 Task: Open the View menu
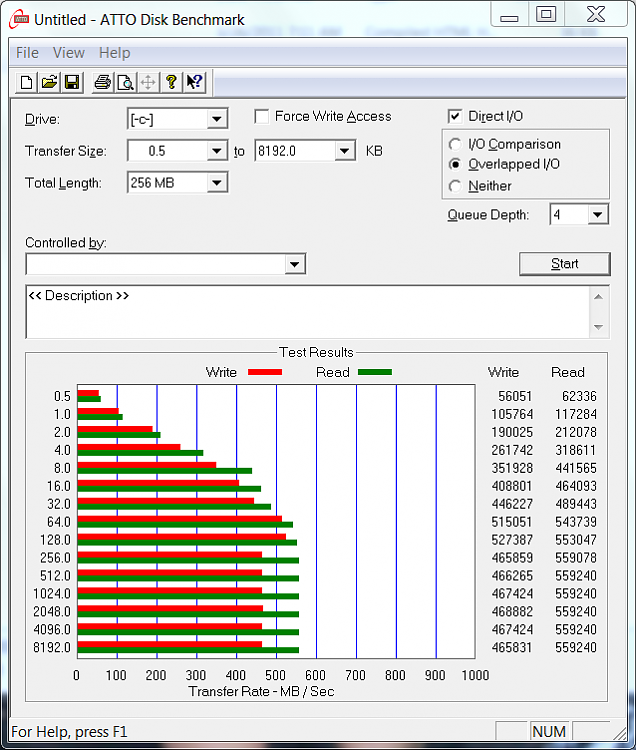pos(68,53)
